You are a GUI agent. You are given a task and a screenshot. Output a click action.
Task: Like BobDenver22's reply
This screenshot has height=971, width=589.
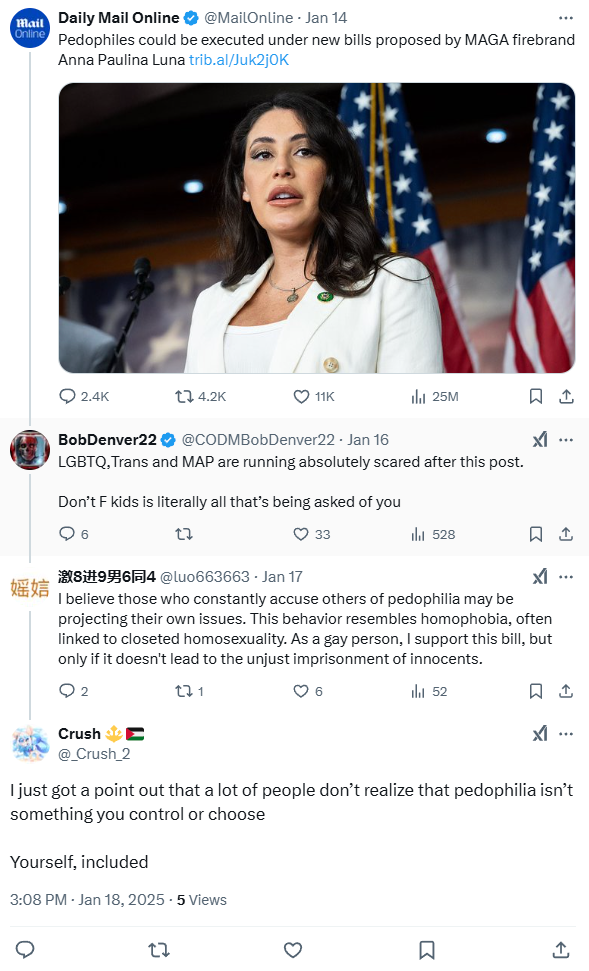click(x=312, y=534)
